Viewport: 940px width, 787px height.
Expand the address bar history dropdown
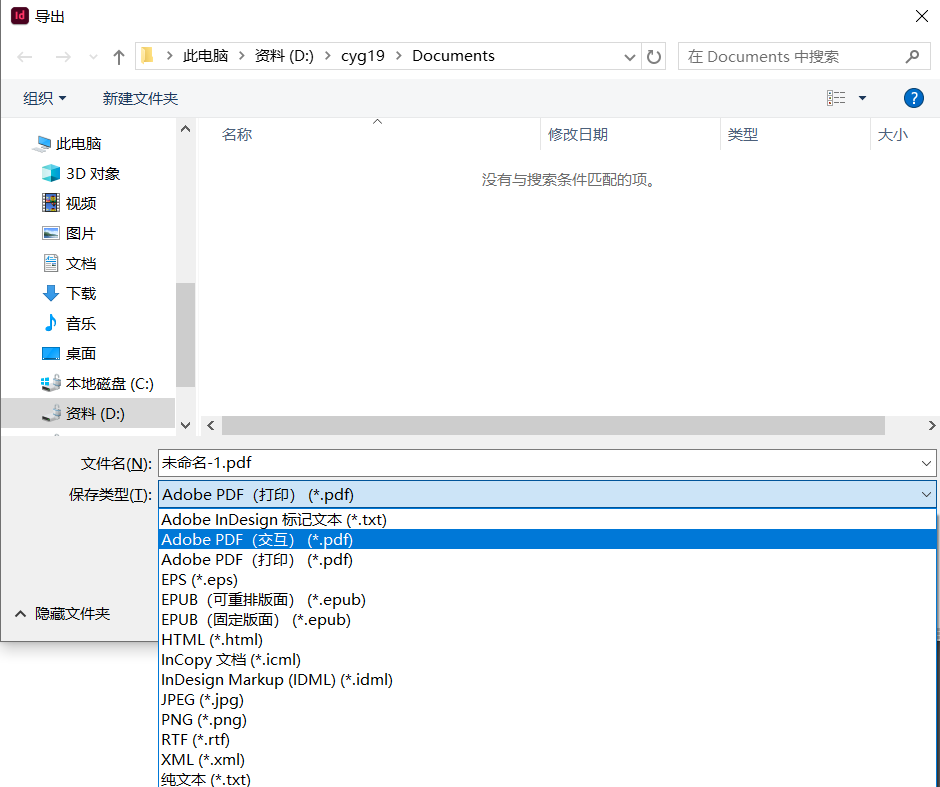pyautogui.click(x=629, y=57)
